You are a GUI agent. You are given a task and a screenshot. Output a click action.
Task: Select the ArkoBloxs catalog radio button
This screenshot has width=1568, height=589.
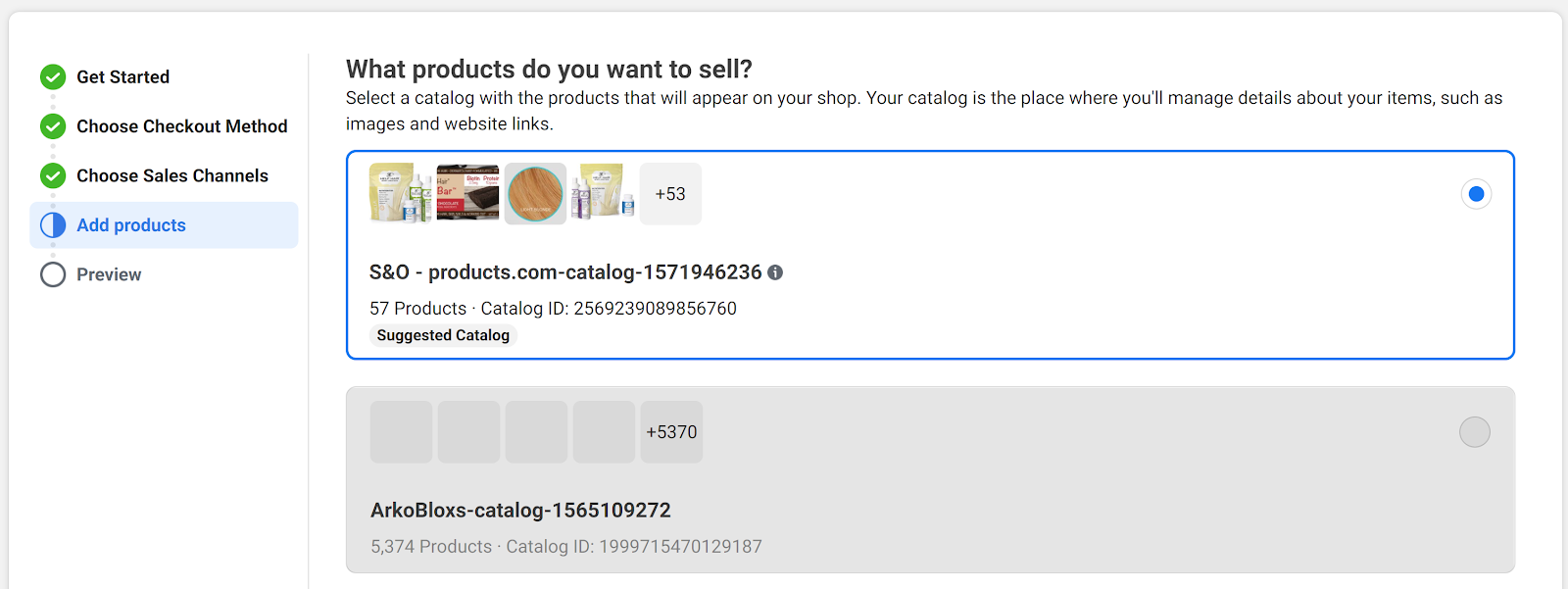tap(1474, 432)
